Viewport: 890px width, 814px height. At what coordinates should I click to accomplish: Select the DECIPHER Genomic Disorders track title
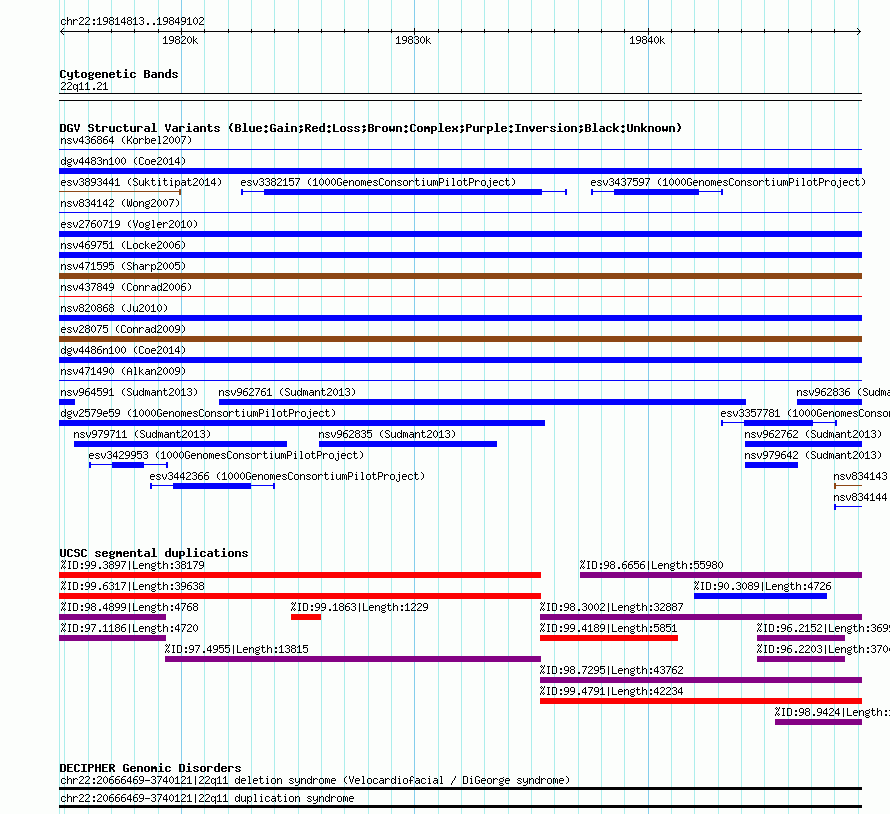150,768
